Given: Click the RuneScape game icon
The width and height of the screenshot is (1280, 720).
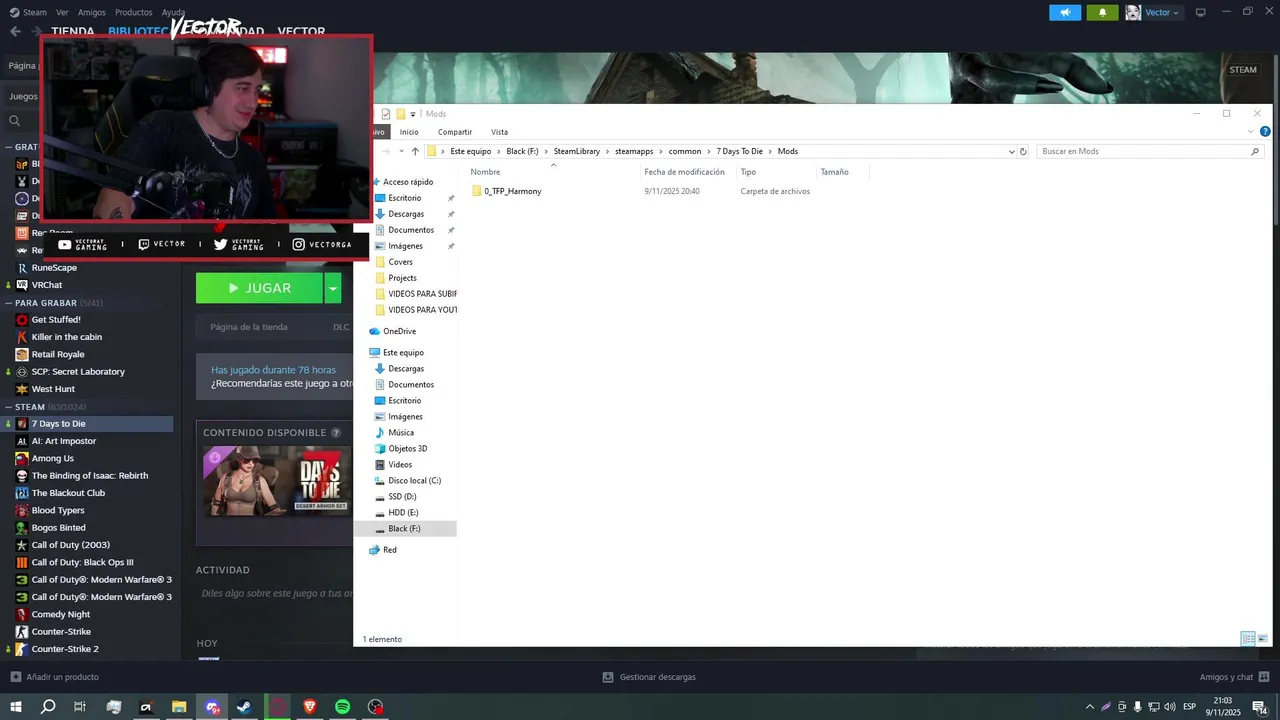Looking at the screenshot, I should pyautogui.click(x=22, y=268).
